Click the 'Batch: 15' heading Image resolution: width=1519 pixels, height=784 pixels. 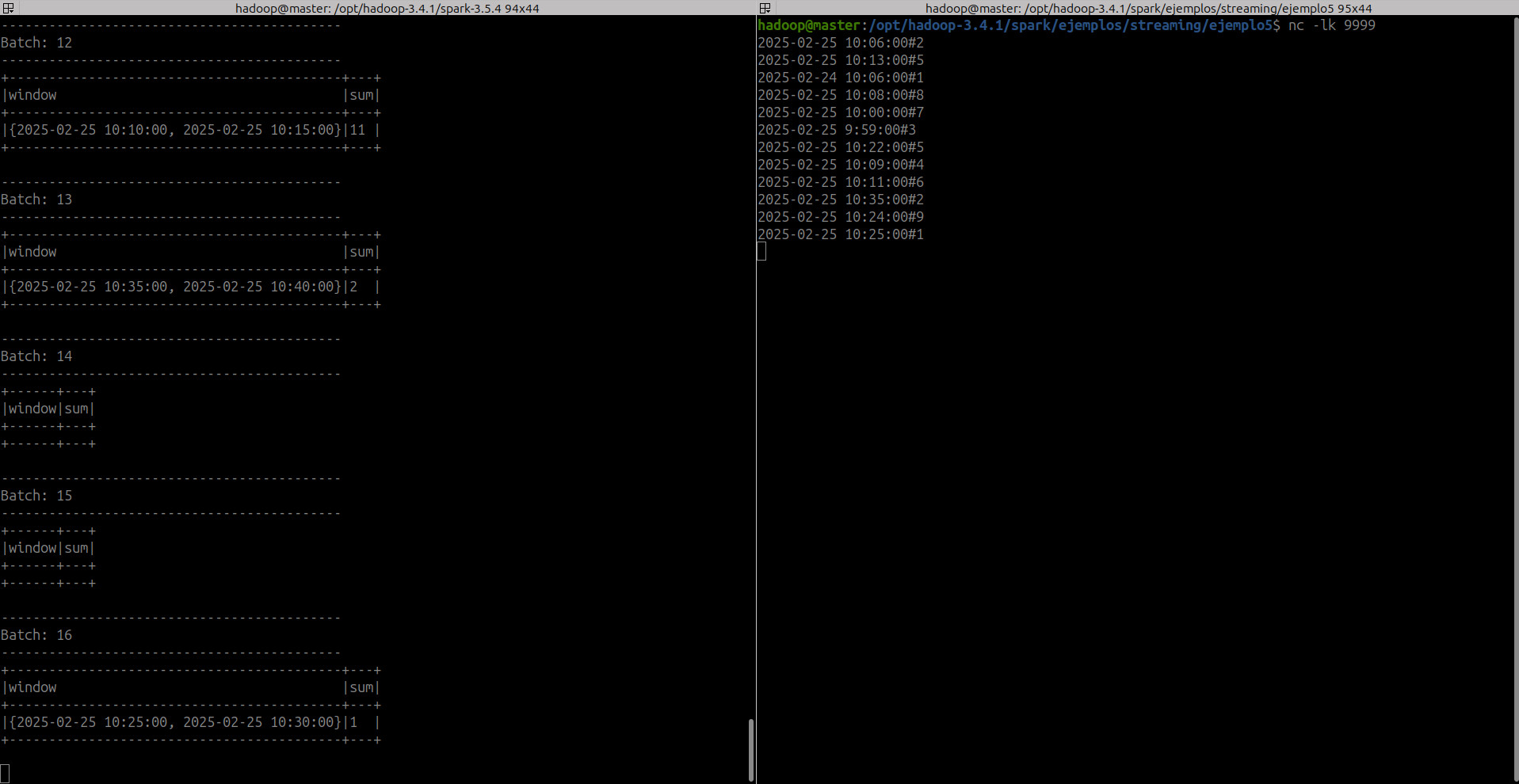[x=36, y=496]
